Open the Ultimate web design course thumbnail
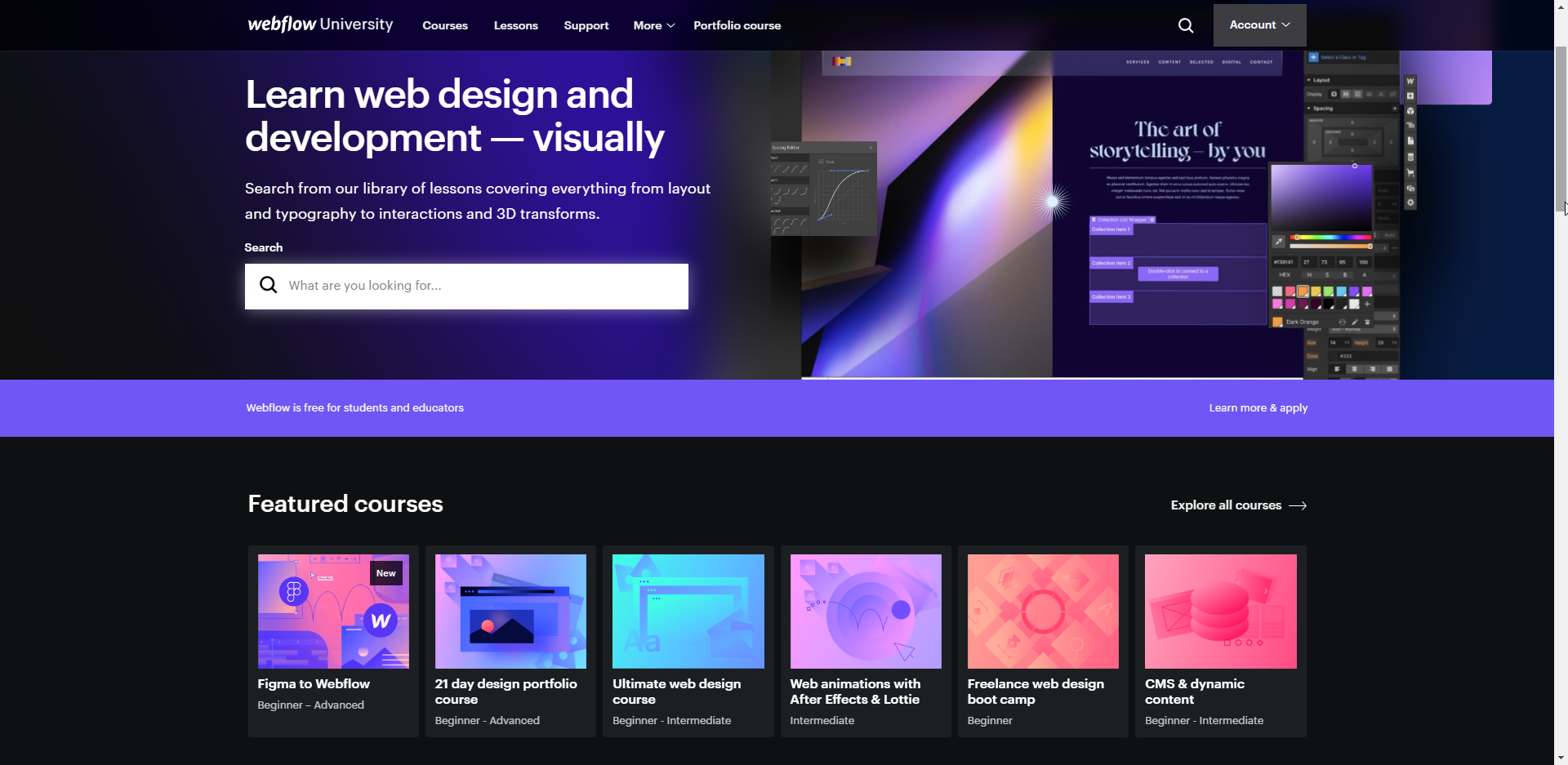Viewport: 1568px width, 765px height. 688,612
